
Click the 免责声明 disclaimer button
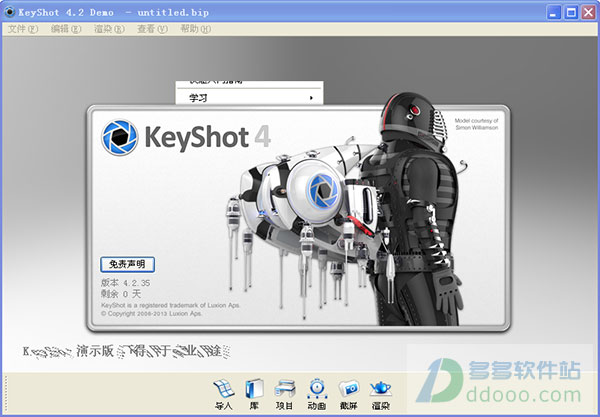coord(127,264)
